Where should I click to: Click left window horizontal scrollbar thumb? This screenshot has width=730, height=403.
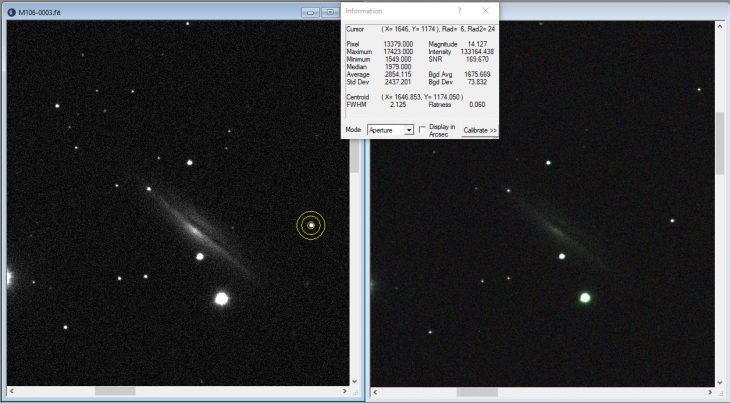(114, 390)
